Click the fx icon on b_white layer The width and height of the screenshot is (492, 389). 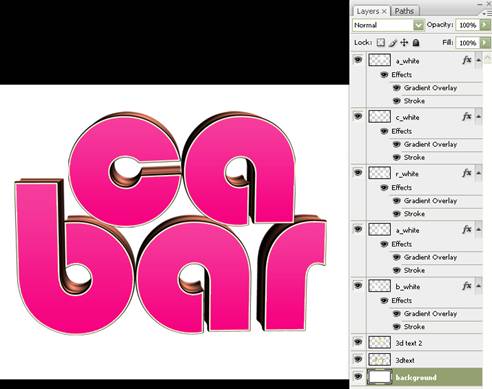click(467, 286)
